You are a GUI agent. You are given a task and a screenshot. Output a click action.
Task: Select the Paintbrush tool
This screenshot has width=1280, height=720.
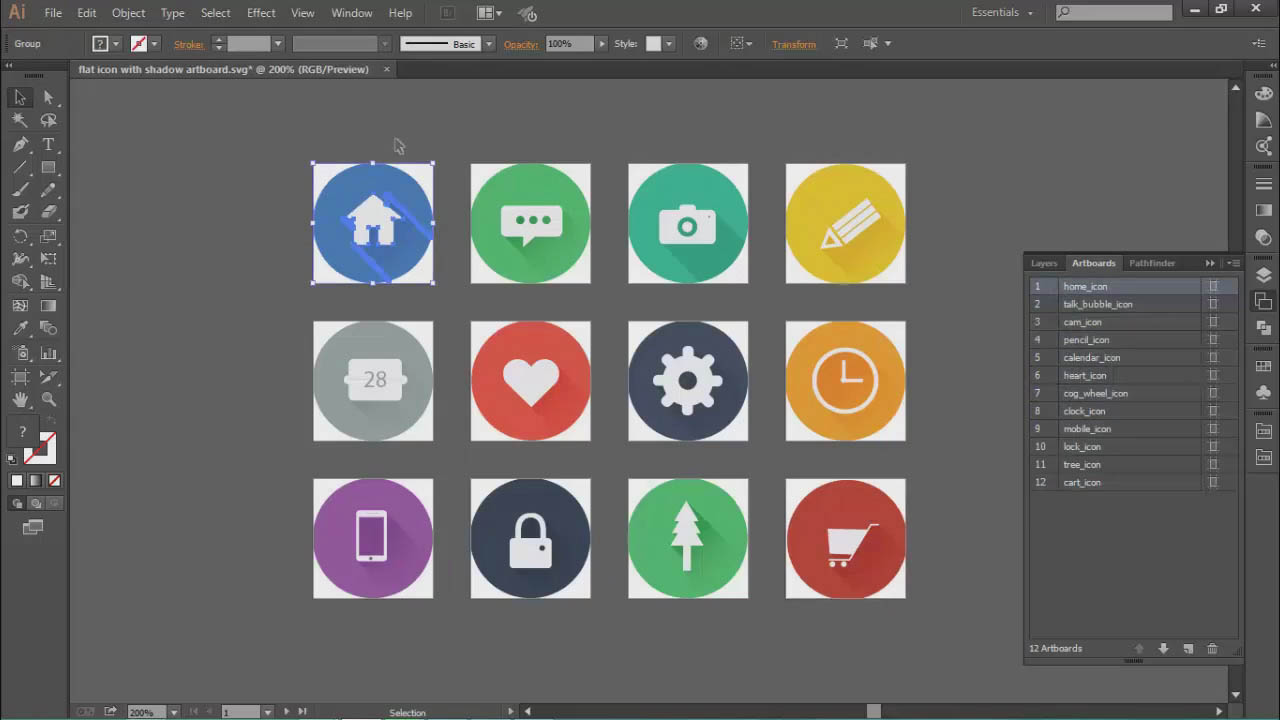(20, 190)
